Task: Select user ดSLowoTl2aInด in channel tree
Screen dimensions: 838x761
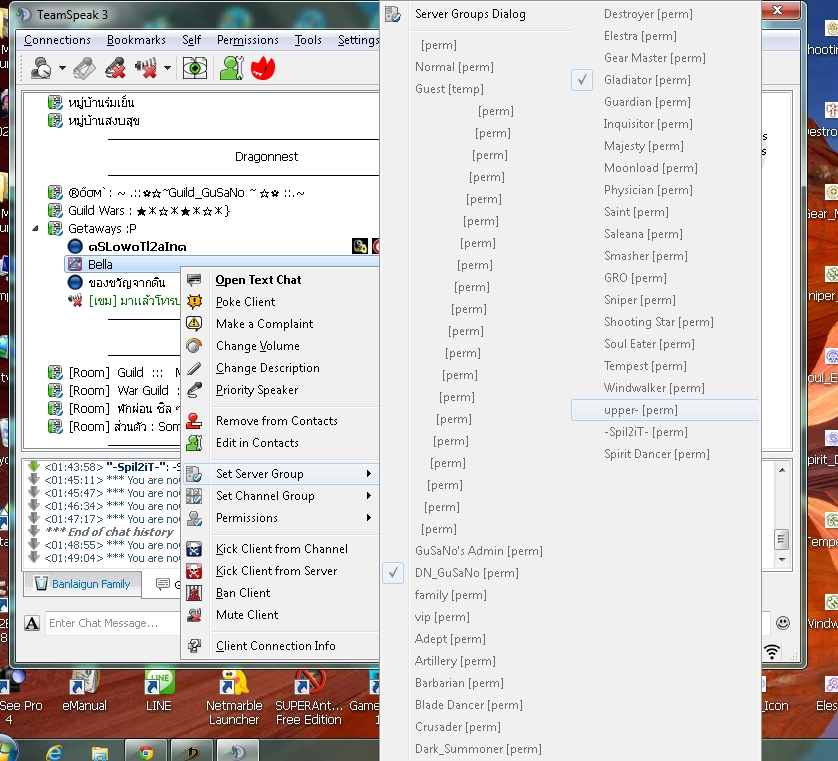Action: 137,246
